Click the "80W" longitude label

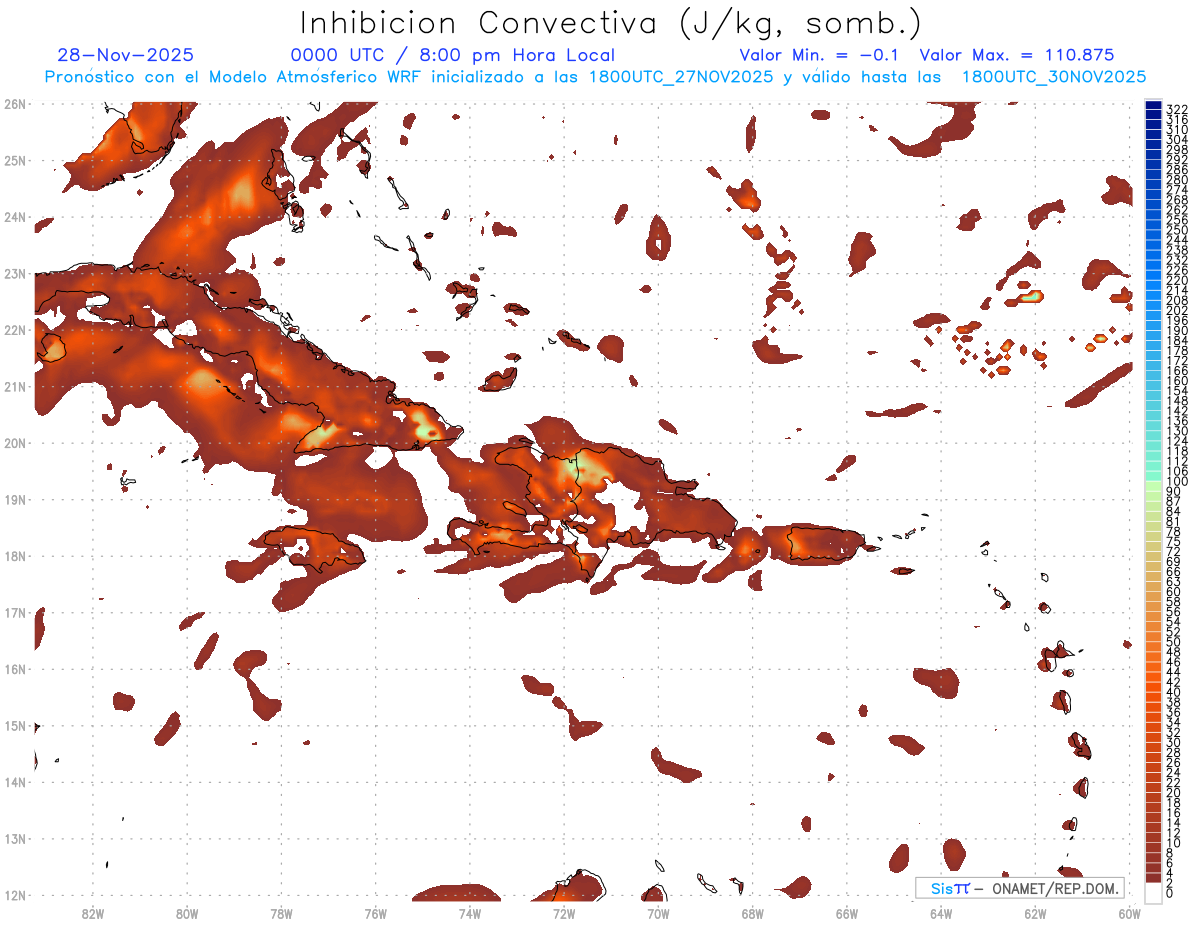click(187, 912)
